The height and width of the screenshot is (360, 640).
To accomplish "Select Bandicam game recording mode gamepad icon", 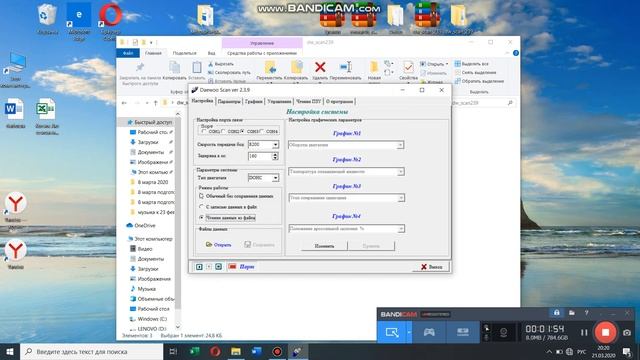I will [x=429, y=332].
